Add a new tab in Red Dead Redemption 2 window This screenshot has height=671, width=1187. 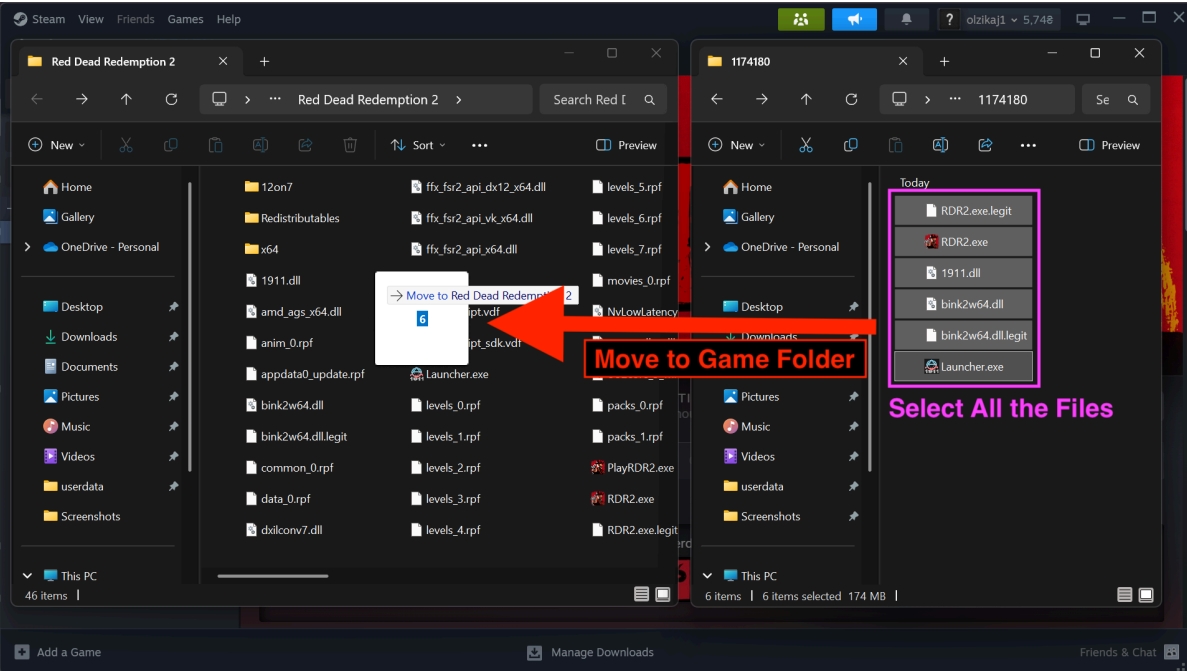pyautogui.click(x=264, y=61)
